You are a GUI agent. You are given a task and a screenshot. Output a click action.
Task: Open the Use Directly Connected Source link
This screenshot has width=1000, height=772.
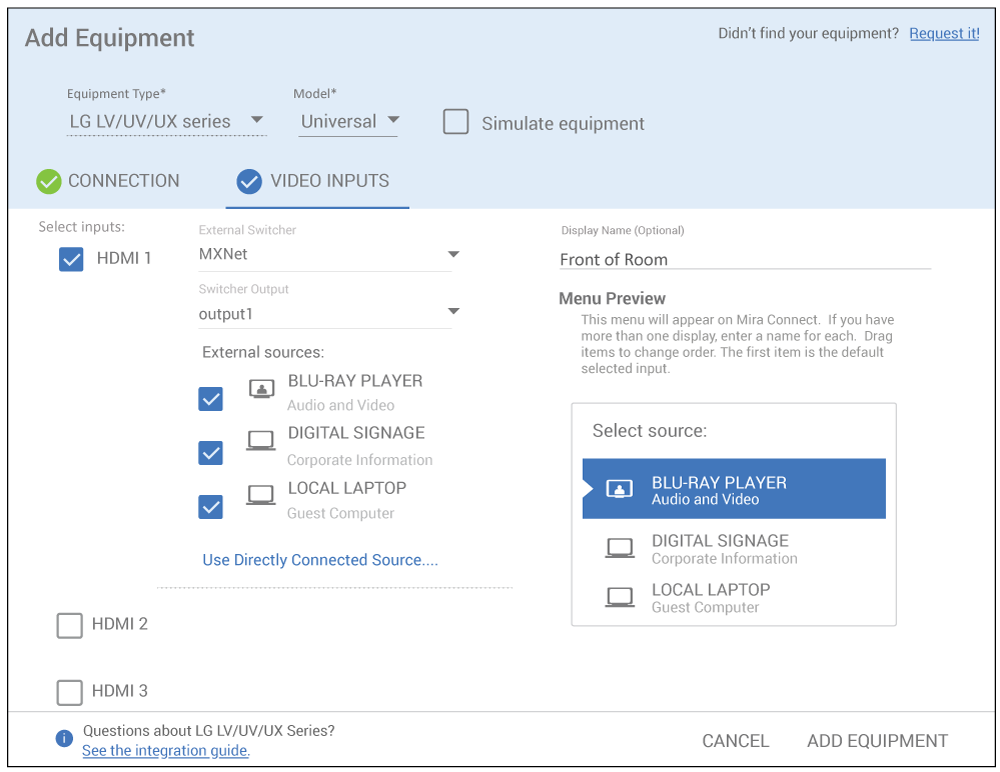click(x=320, y=560)
